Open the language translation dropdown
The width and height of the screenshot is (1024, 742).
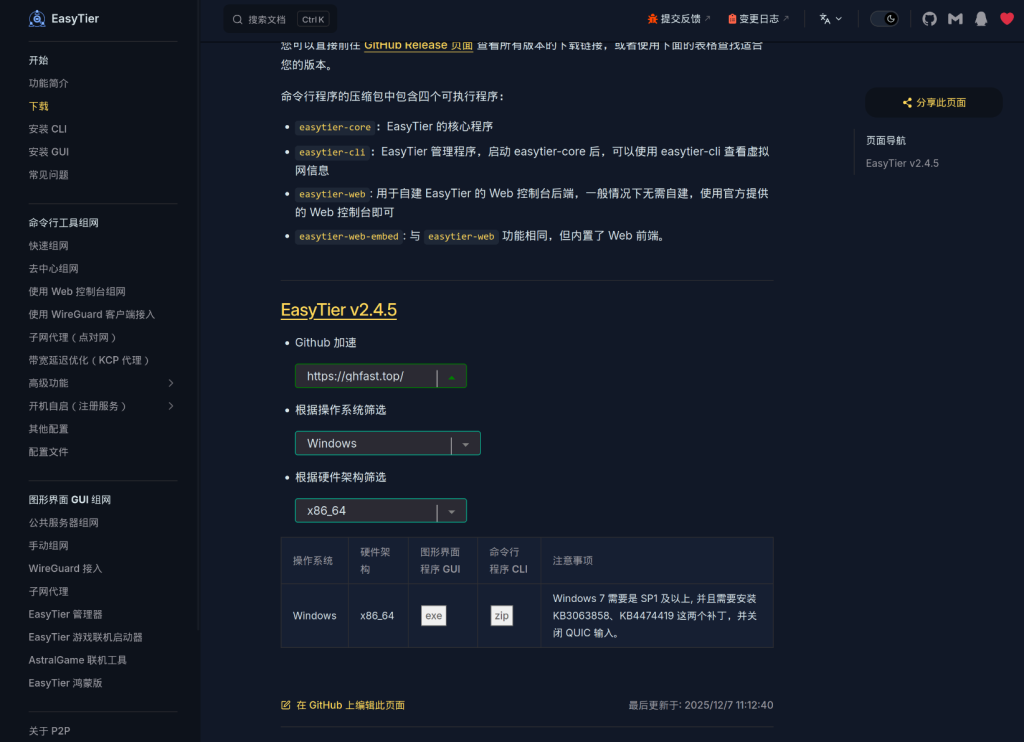(830, 19)
